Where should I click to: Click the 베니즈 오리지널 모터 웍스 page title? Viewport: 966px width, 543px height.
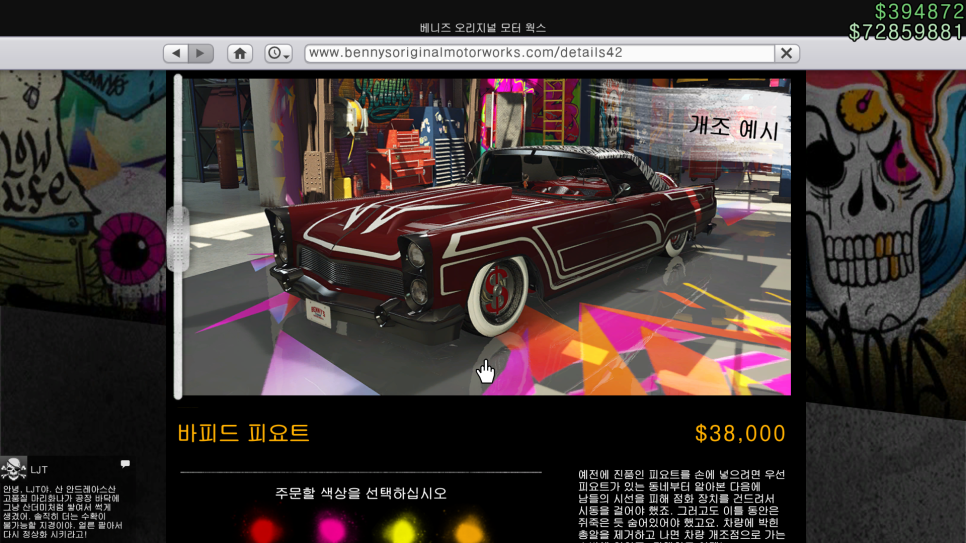tap(482, 28)
